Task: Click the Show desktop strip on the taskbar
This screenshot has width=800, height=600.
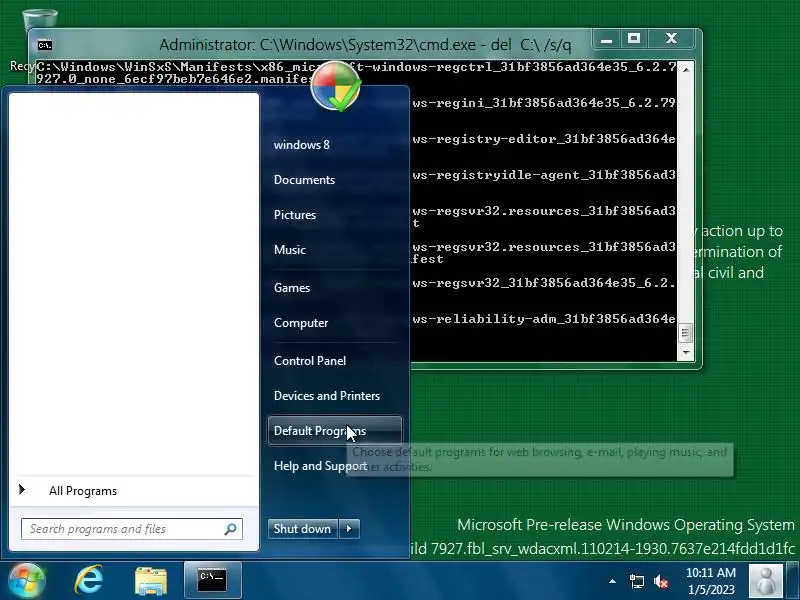Action: [793, 581]
